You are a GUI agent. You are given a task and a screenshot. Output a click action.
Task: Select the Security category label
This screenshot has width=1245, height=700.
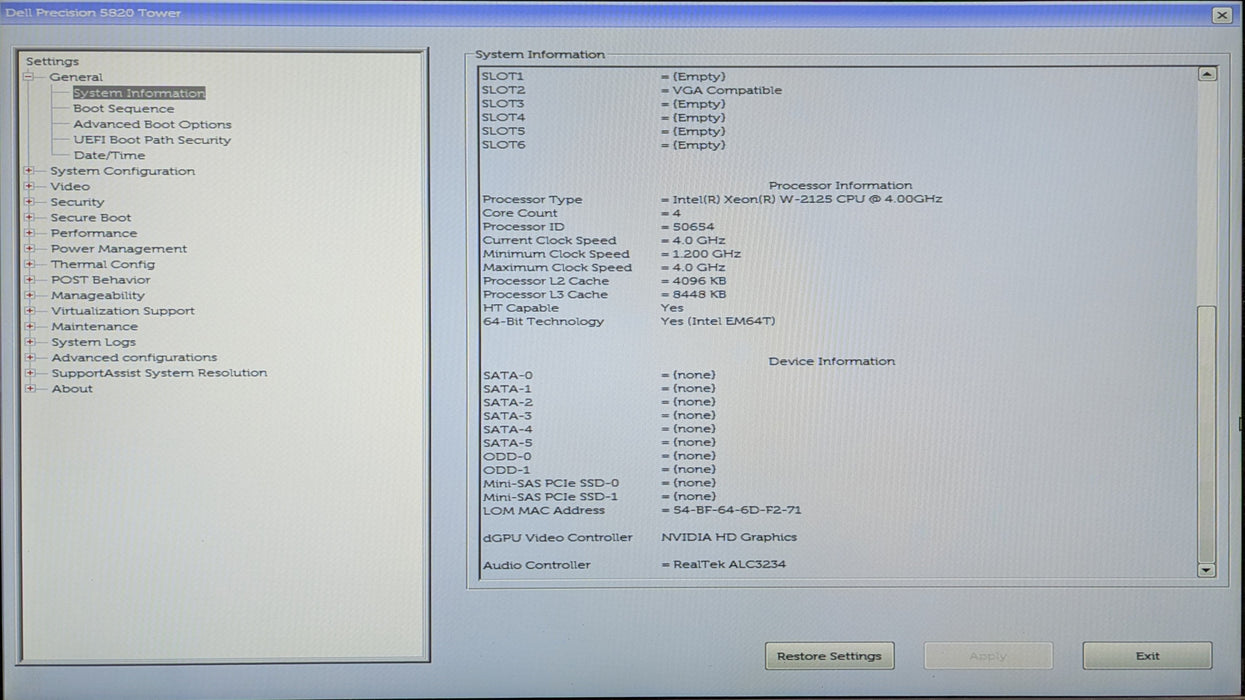click(x=77, y=202)
